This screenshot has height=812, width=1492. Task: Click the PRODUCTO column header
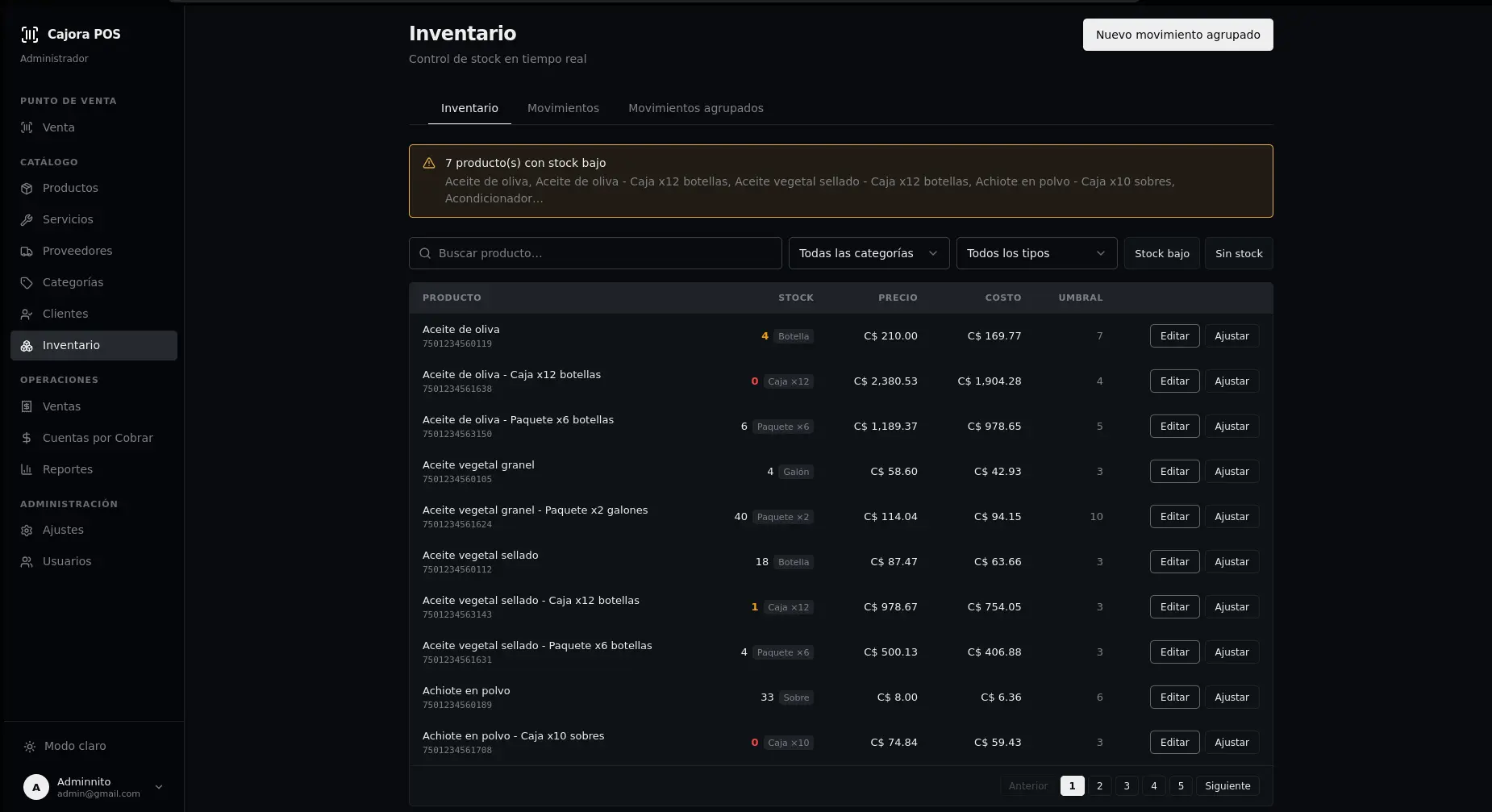pos(452,298)
